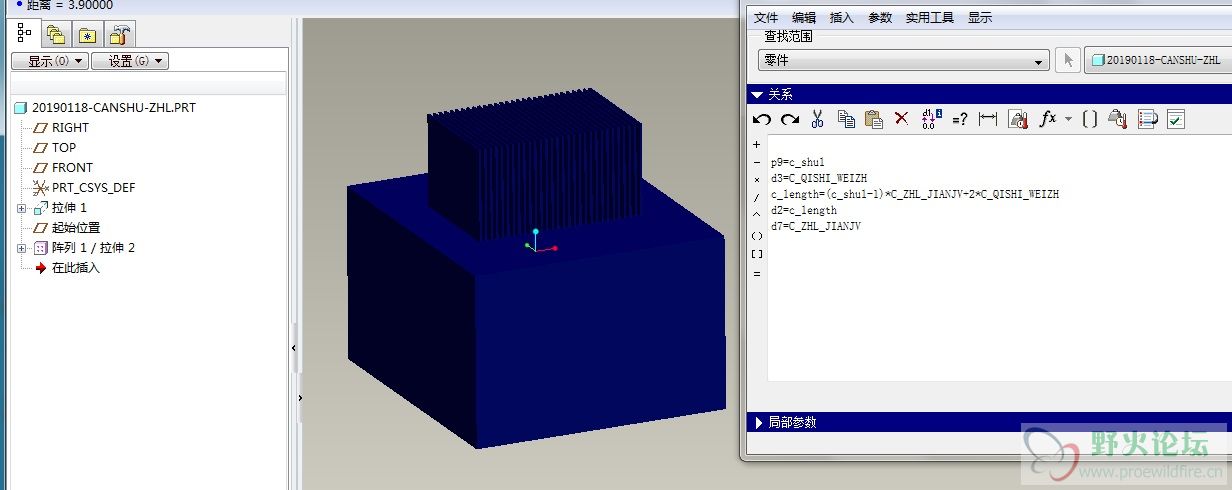Open the hammer connections tab
This screenshot has height=490, width=1232.
pyautogui.click(x=119, y=36)
